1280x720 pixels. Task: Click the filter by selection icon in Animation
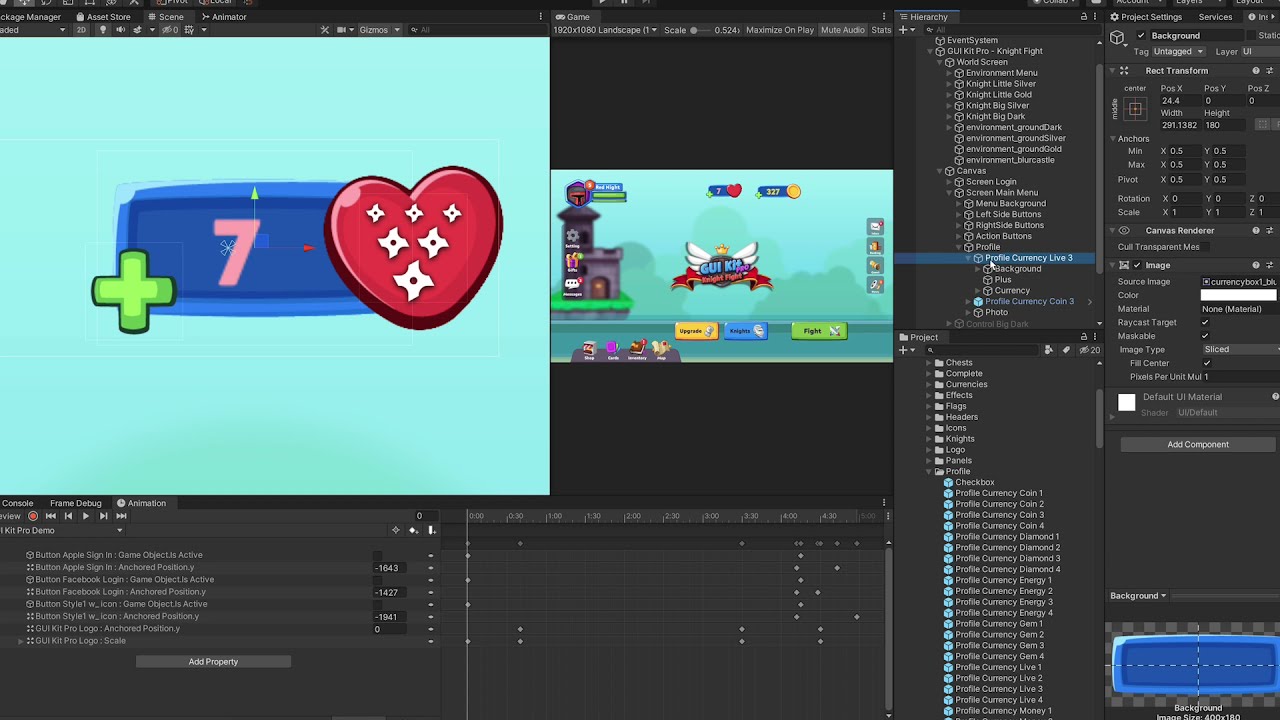(x=396, y=530)
